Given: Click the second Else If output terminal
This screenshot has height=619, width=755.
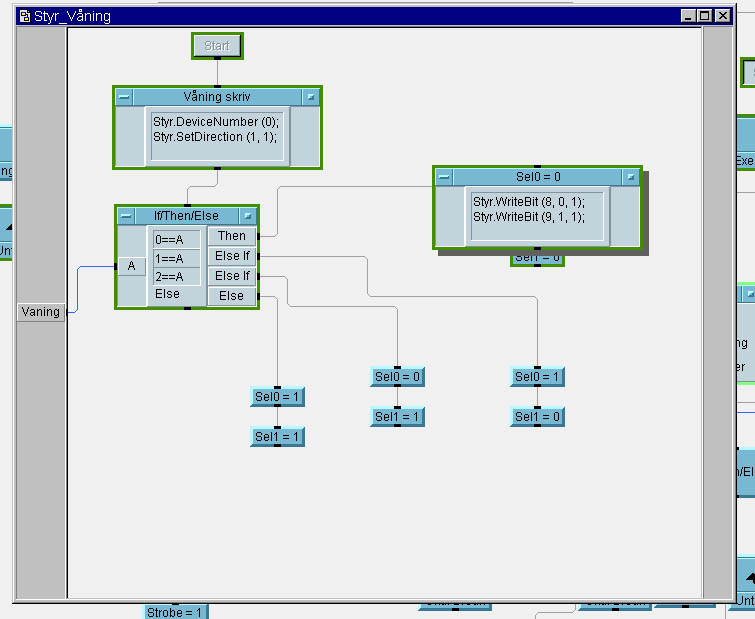Looking at the screenshot, I should click(231, 276).
